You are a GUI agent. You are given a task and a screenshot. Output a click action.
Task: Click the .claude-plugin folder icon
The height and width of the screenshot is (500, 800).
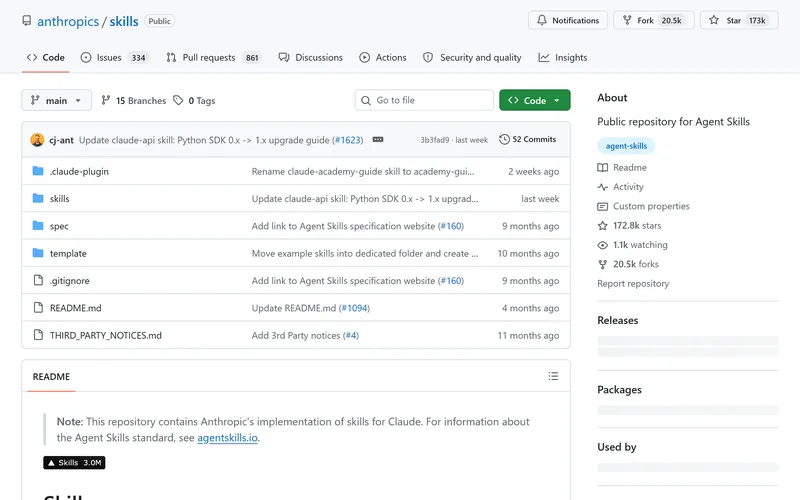[38, 171]
